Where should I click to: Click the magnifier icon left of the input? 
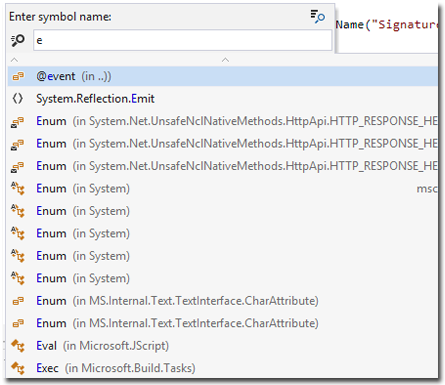click(18, 40)
